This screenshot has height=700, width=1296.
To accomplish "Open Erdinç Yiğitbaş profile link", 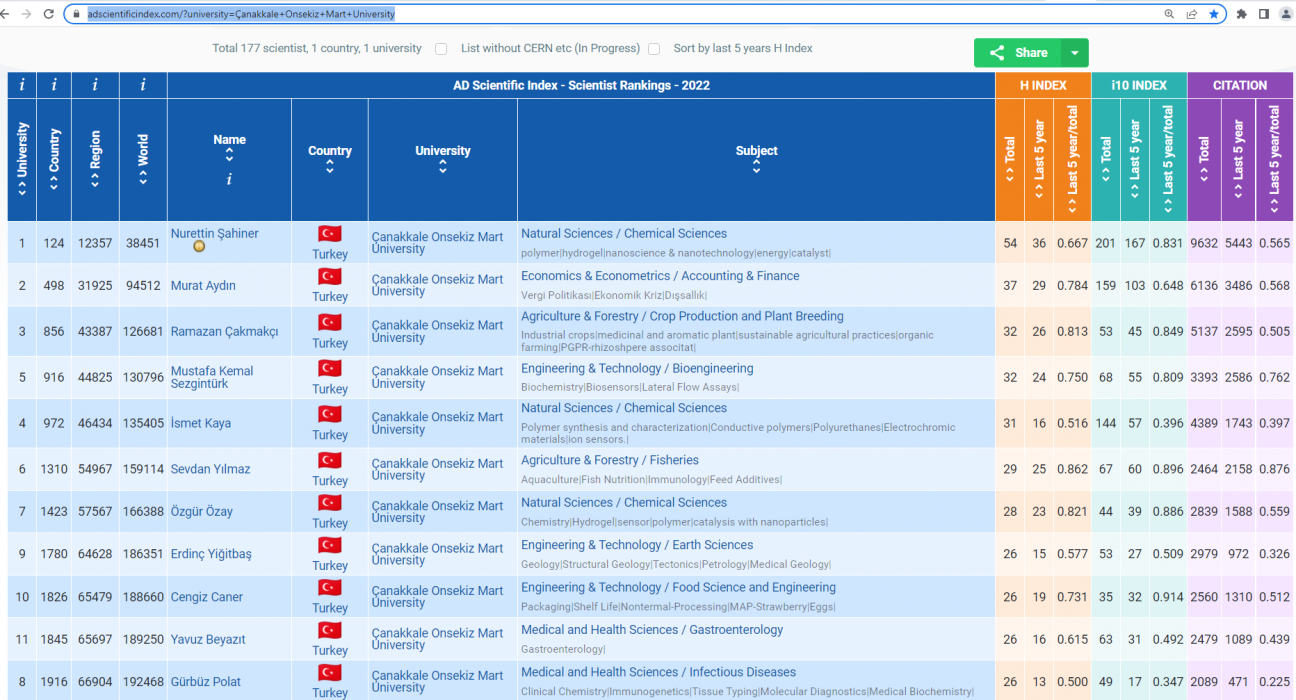I will point(211,554).
